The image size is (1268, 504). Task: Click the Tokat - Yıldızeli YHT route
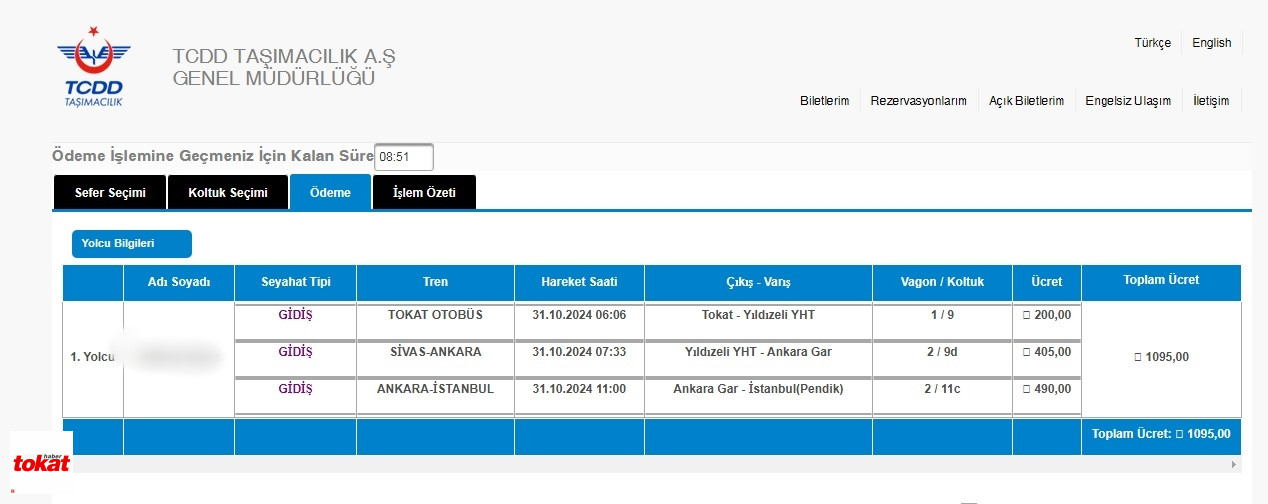(758, 315)
